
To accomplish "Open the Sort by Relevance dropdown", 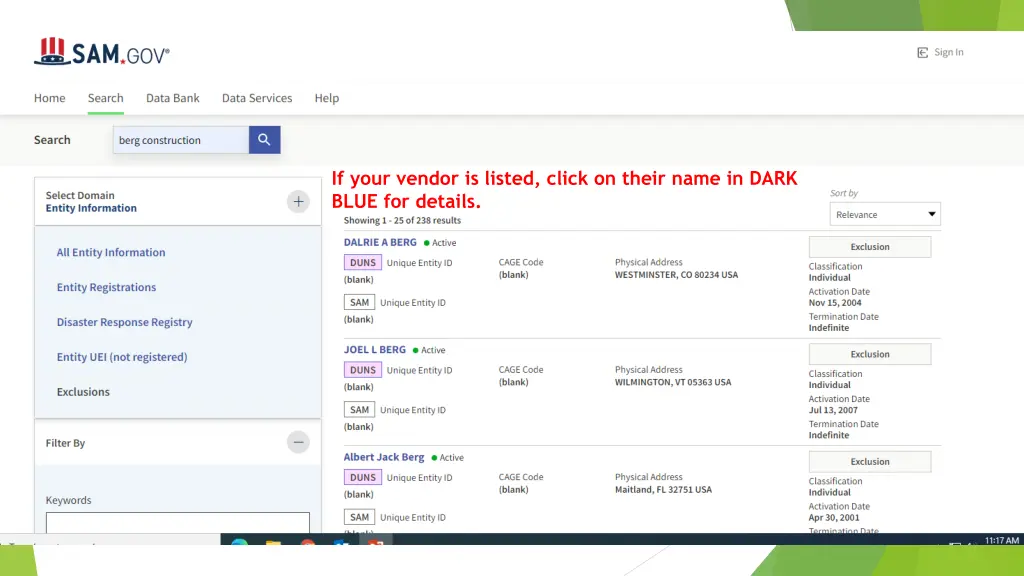I will pyautogui.click(x=885, y=214).
